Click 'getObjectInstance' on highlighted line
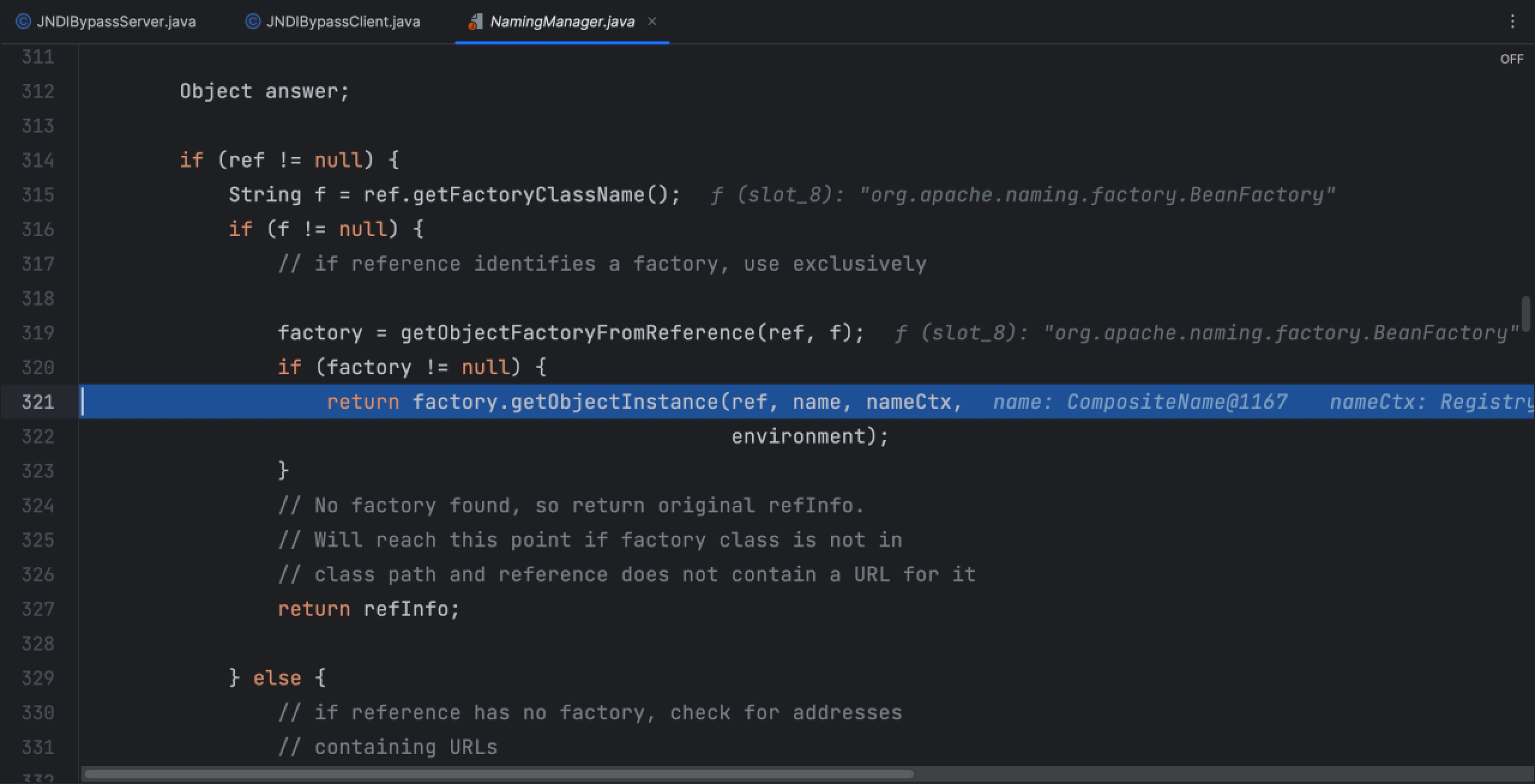The image size is (1535, 784). pyautogui.click(x=614, y=402)
